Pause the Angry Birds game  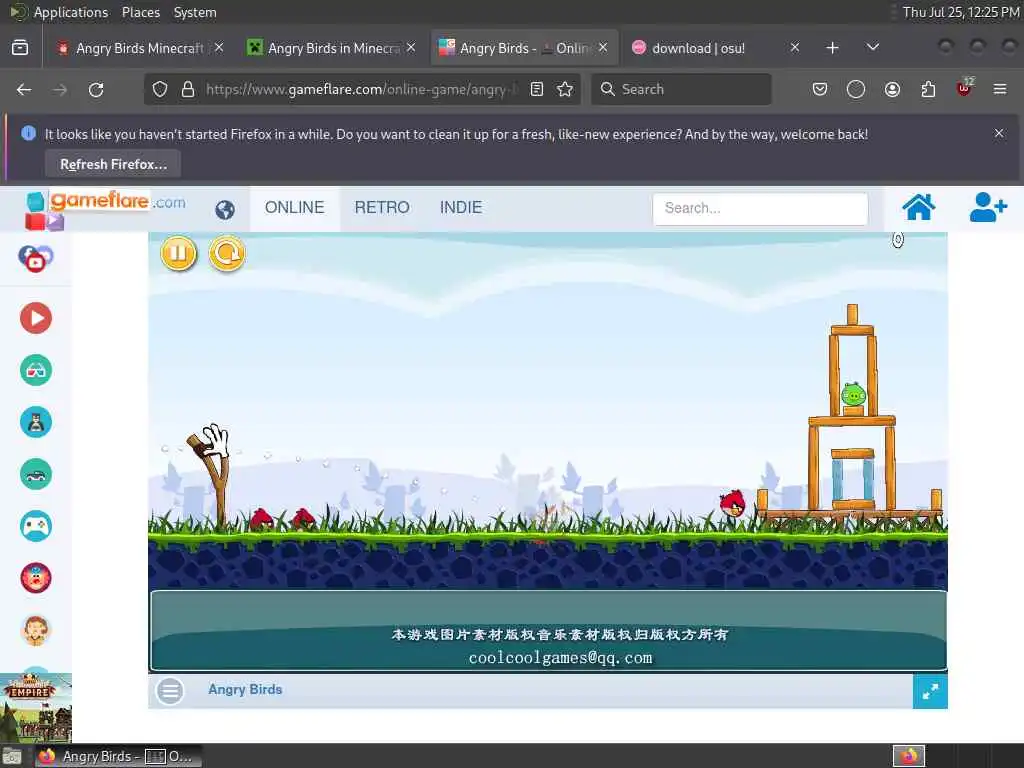click(178, 253)
